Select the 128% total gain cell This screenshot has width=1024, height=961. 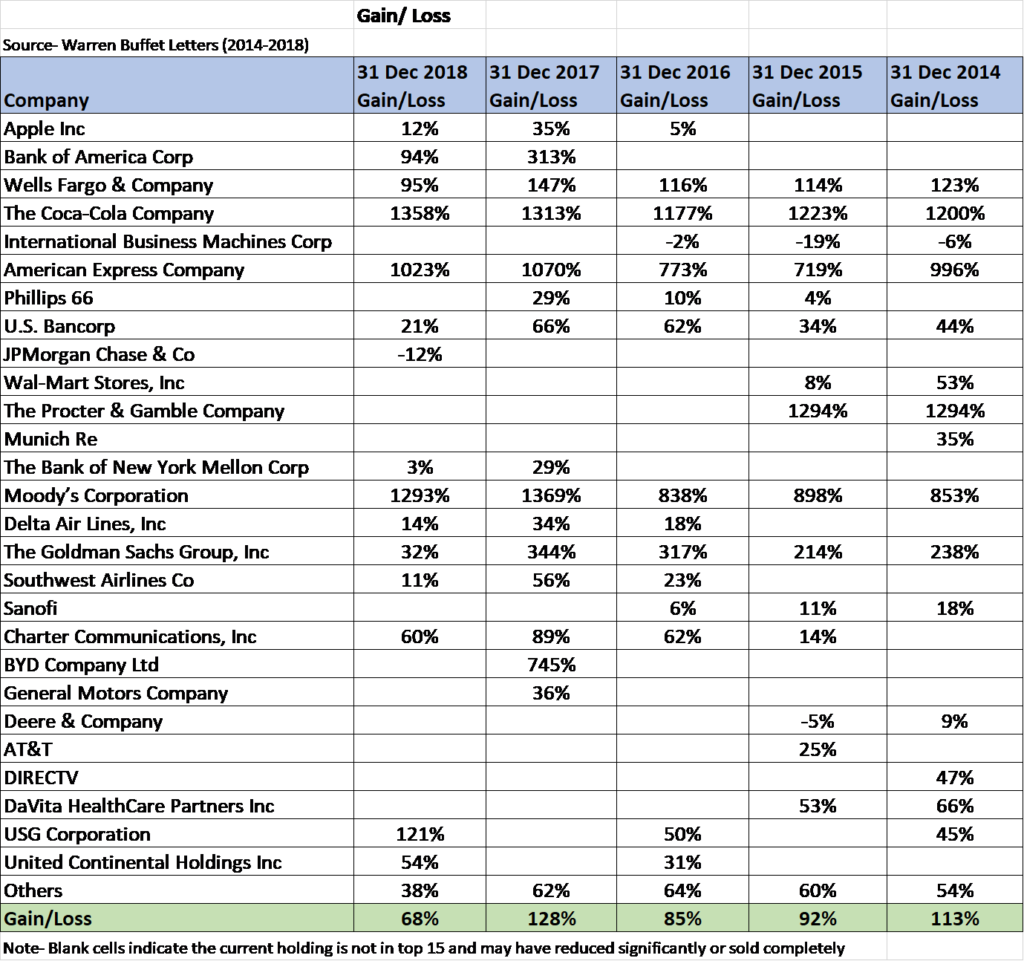click(551, 918)
